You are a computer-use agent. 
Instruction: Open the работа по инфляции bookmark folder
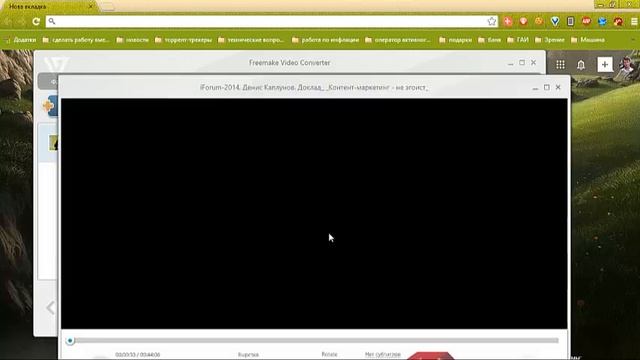coord(325,40)
